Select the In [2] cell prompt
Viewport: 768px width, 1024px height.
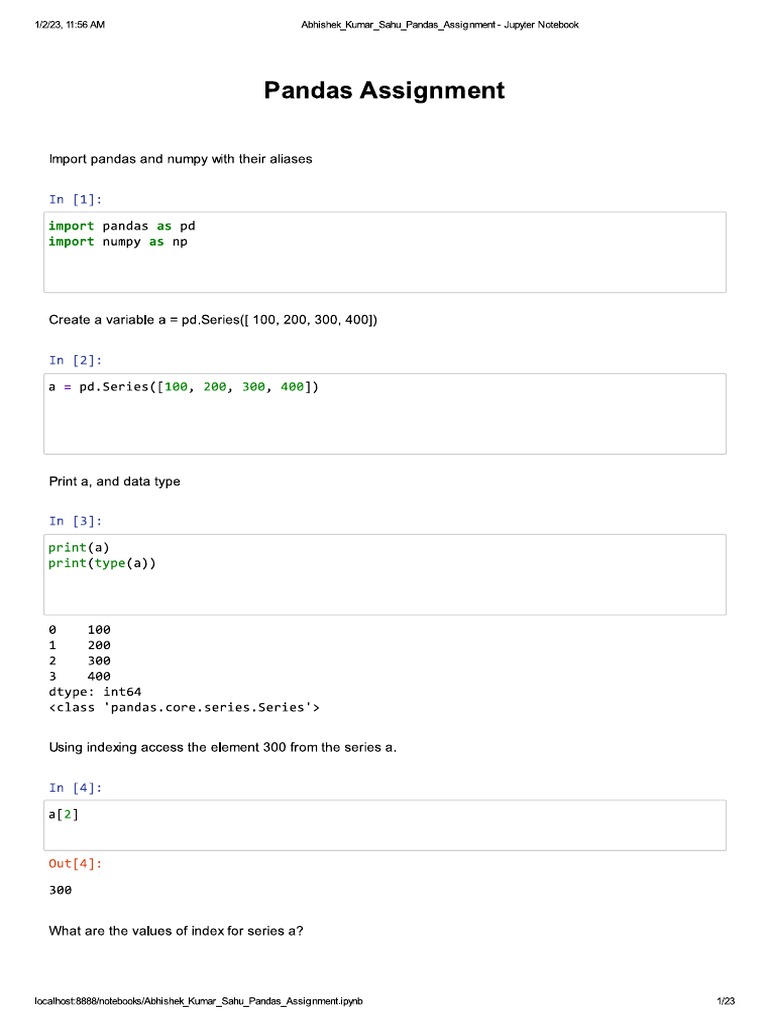[x=75, y=360]
